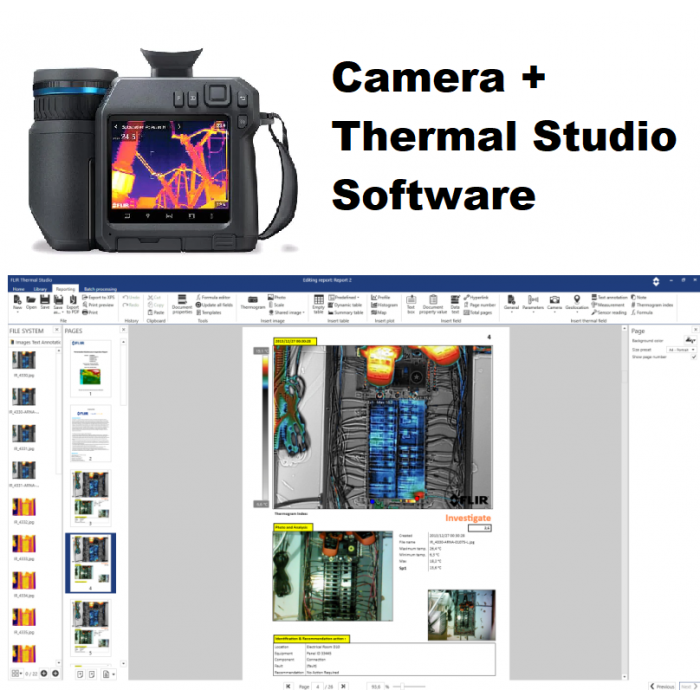Viewport: 700px width, 700px height.
Task: Click the zoom percentage field
Action: point(376,687)
